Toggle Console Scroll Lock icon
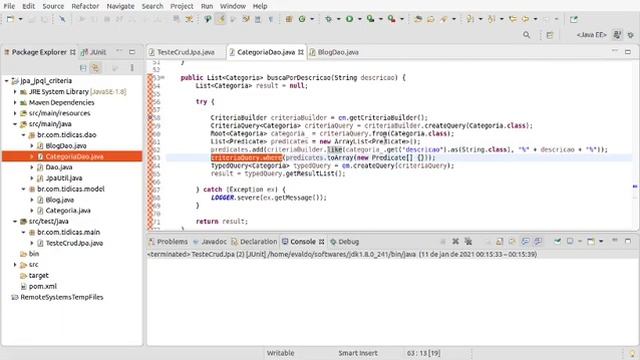 (500, 242)
